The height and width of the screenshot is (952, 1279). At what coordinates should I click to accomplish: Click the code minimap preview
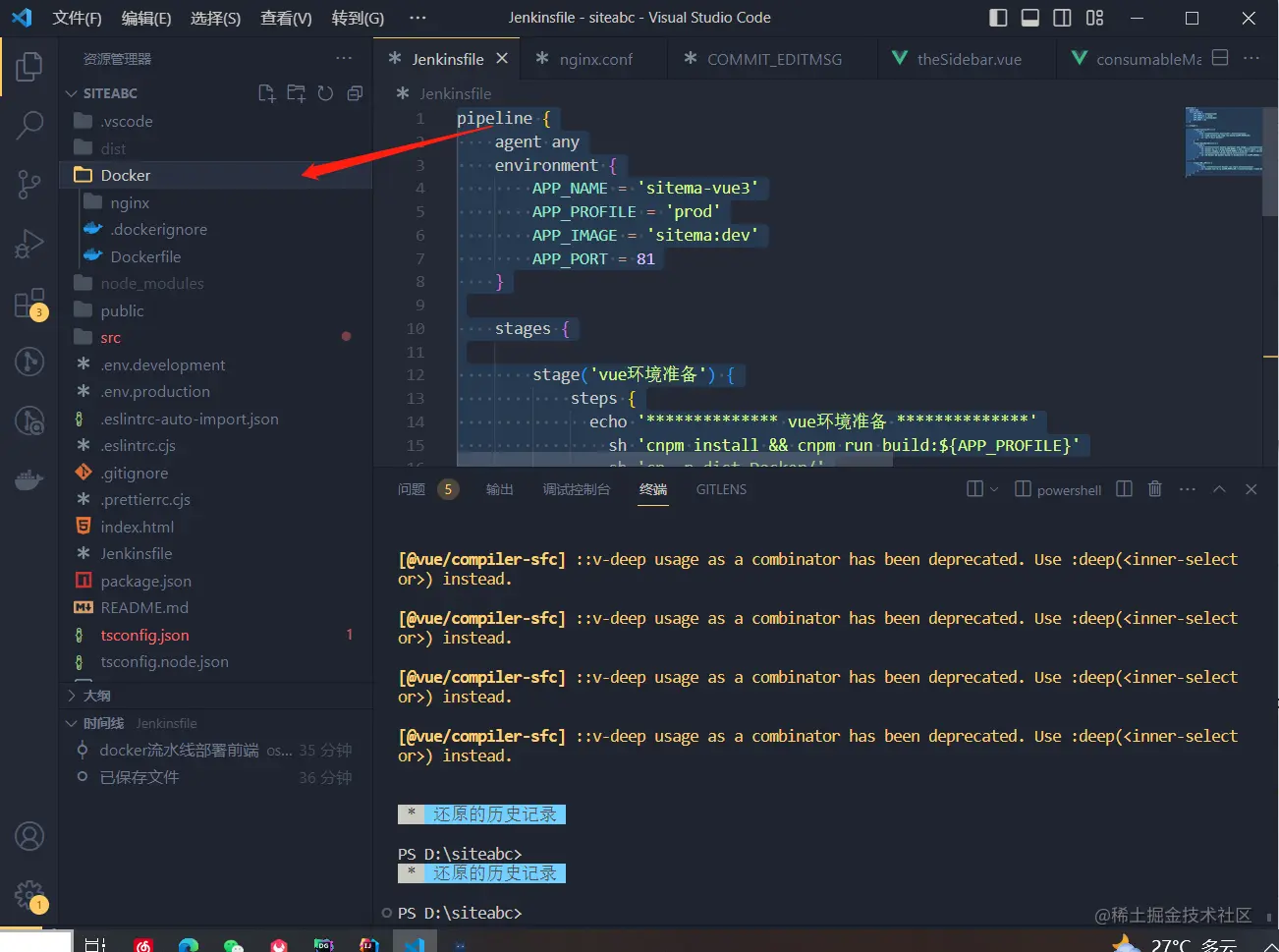point(1222,141)
